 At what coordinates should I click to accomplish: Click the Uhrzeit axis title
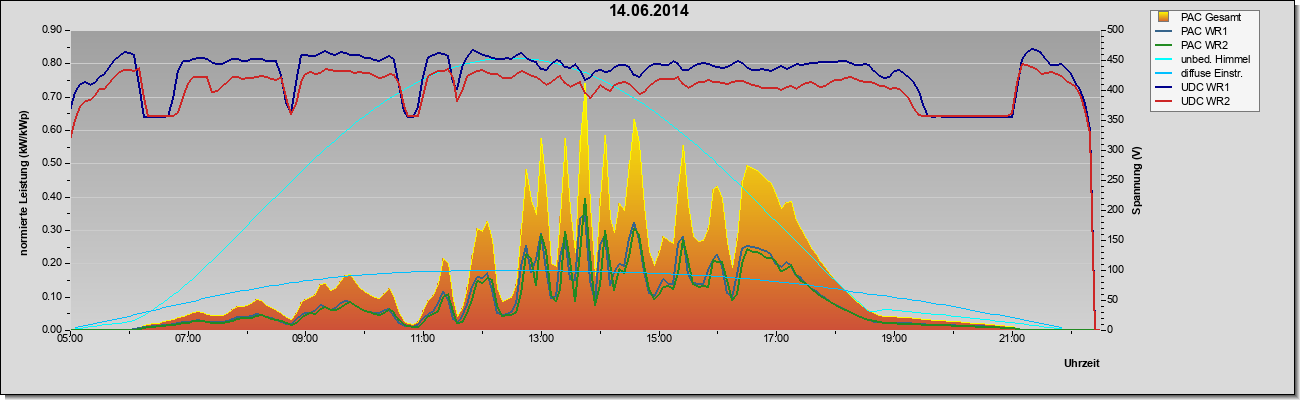pos(1085,363)
